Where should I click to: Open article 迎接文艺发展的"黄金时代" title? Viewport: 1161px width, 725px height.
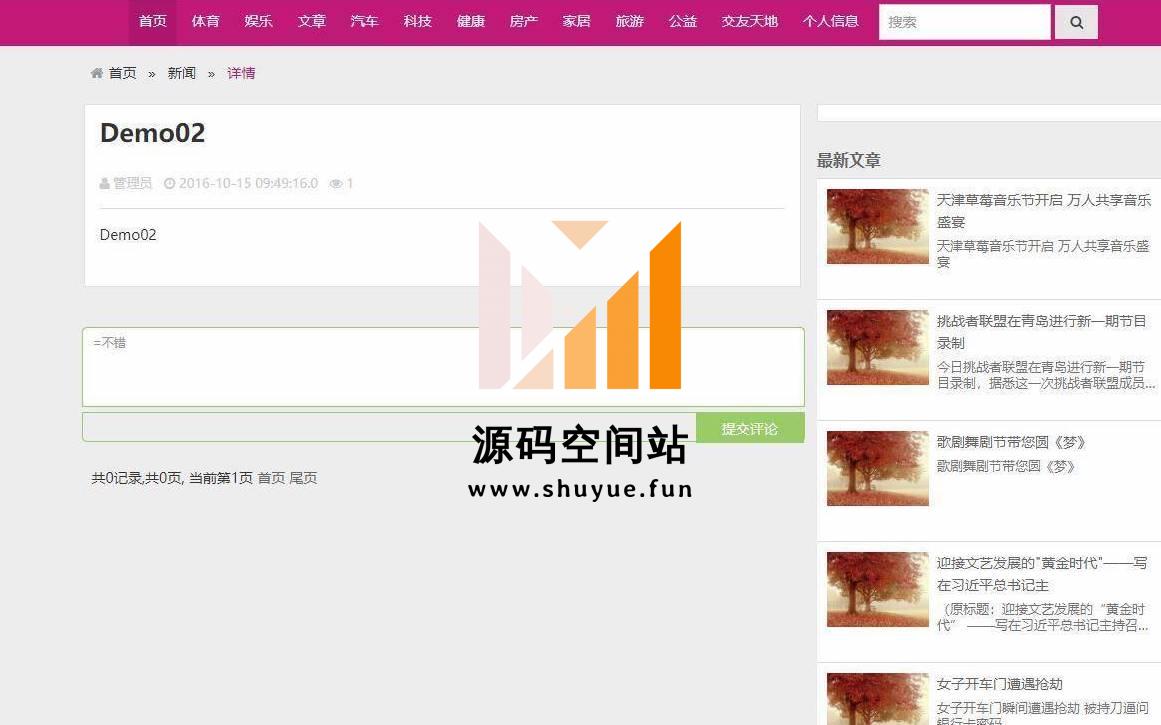[1041, 573]
